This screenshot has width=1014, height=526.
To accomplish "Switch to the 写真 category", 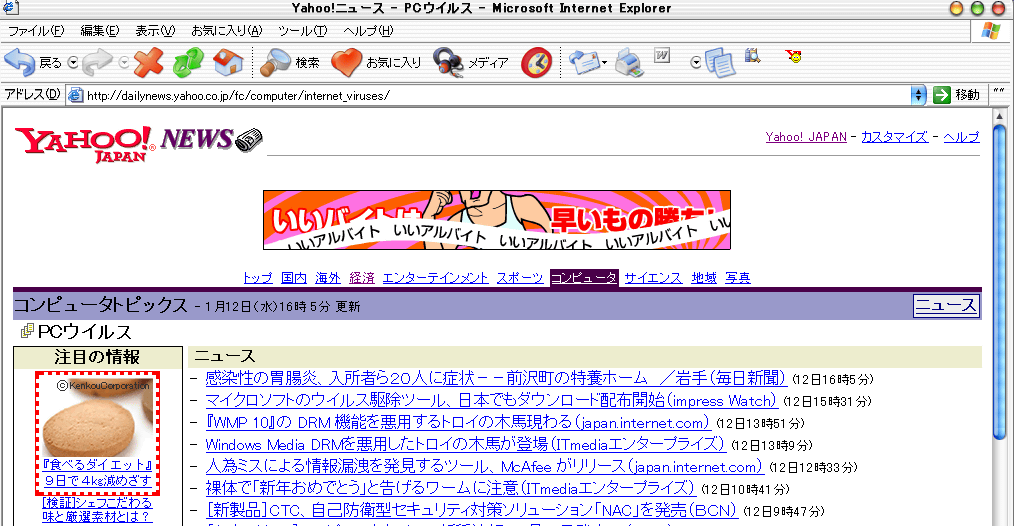I will click(738, 278).
